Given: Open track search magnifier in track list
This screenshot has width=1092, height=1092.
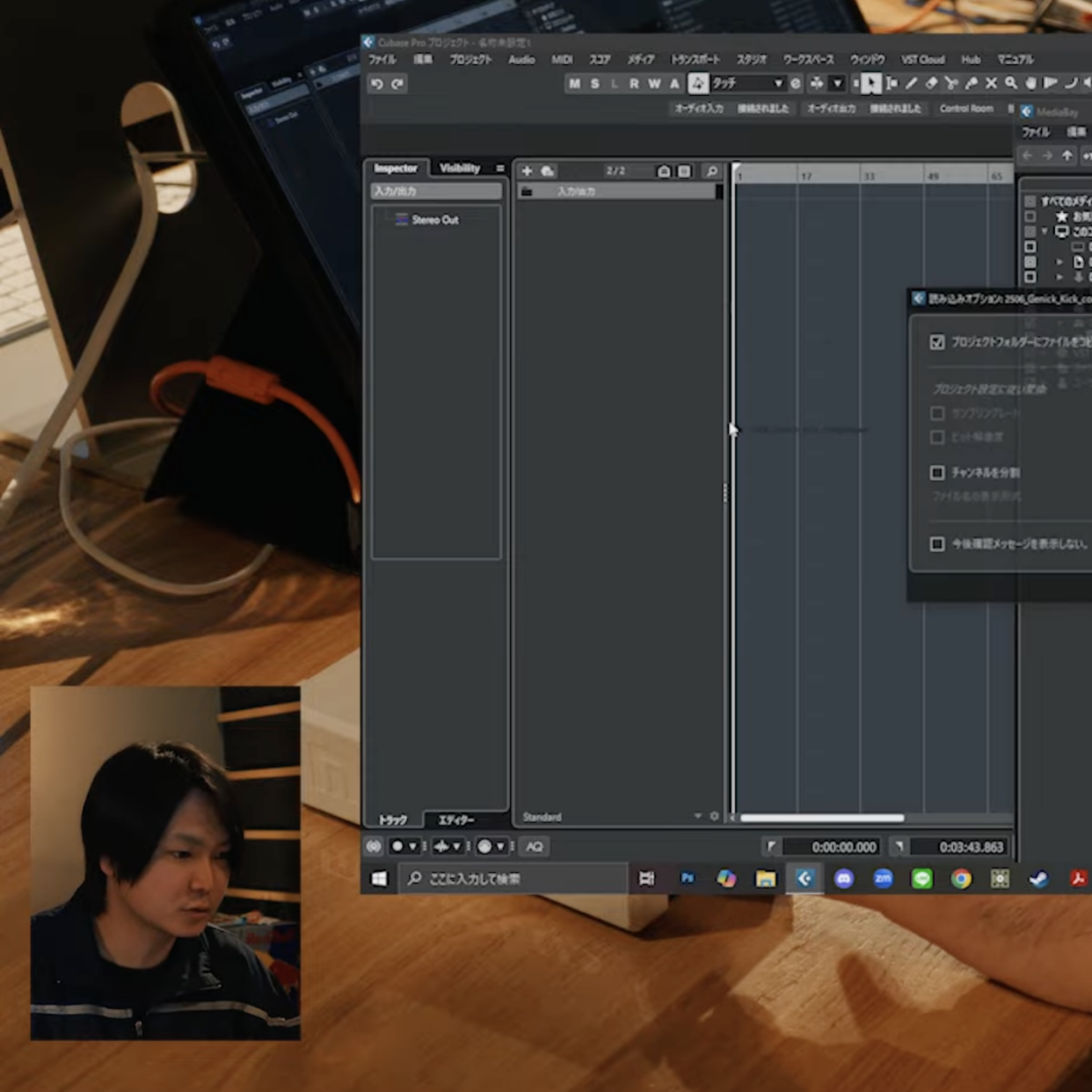Looking at the screenshot, I should (x=711, y=171).
